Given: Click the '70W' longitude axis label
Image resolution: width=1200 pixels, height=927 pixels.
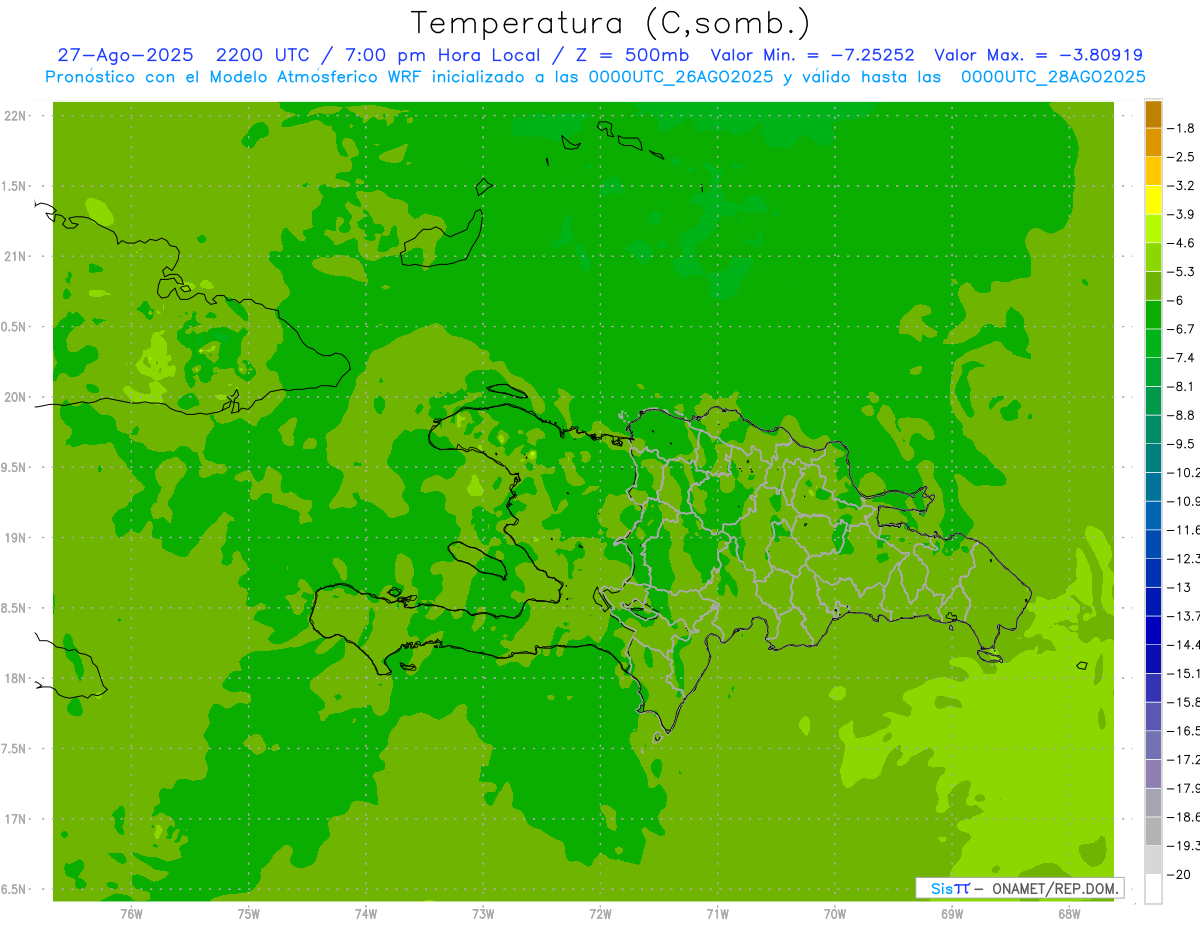Looking at the screenshot, I should [x=835, y=913].
